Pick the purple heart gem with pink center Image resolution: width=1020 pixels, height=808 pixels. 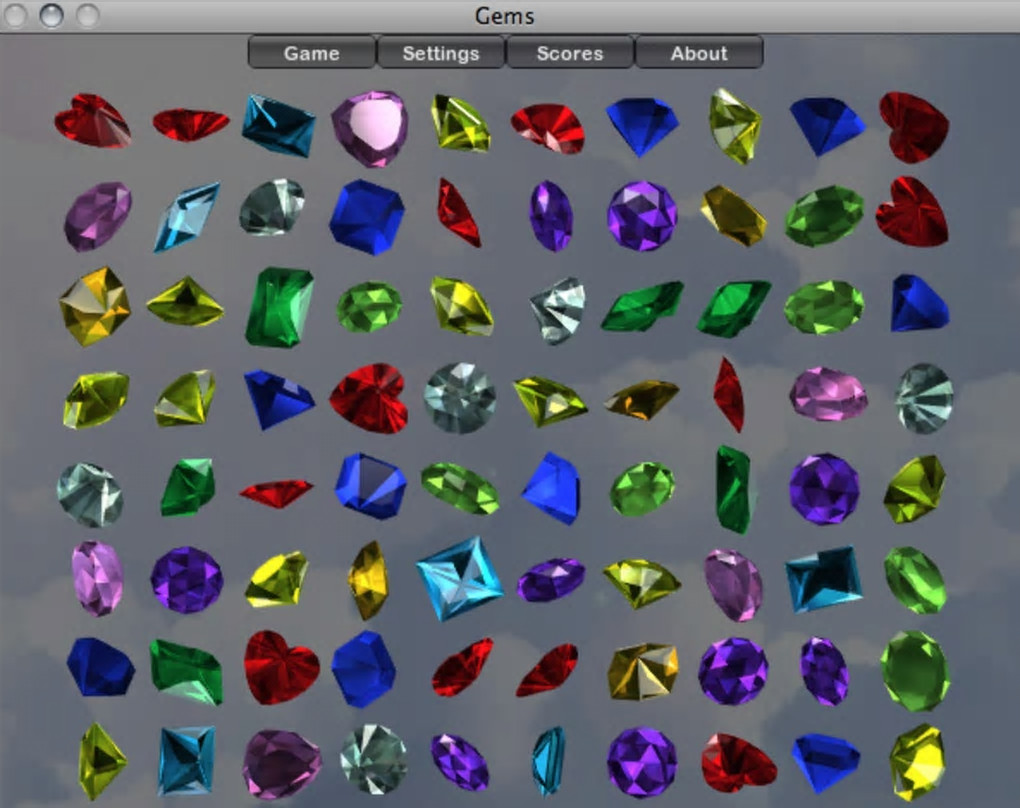(370, 128)
